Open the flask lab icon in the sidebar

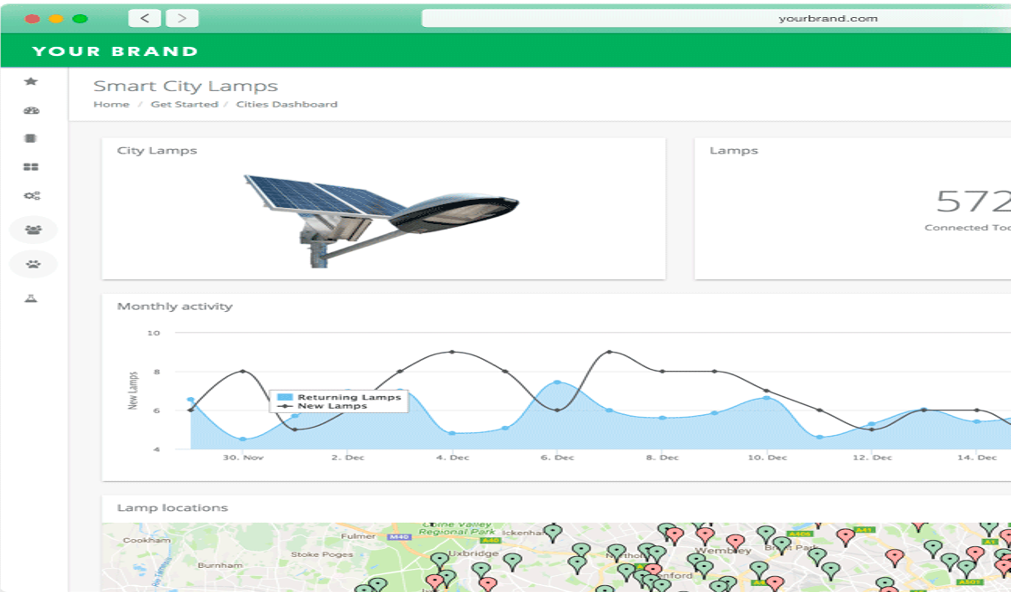31,298
